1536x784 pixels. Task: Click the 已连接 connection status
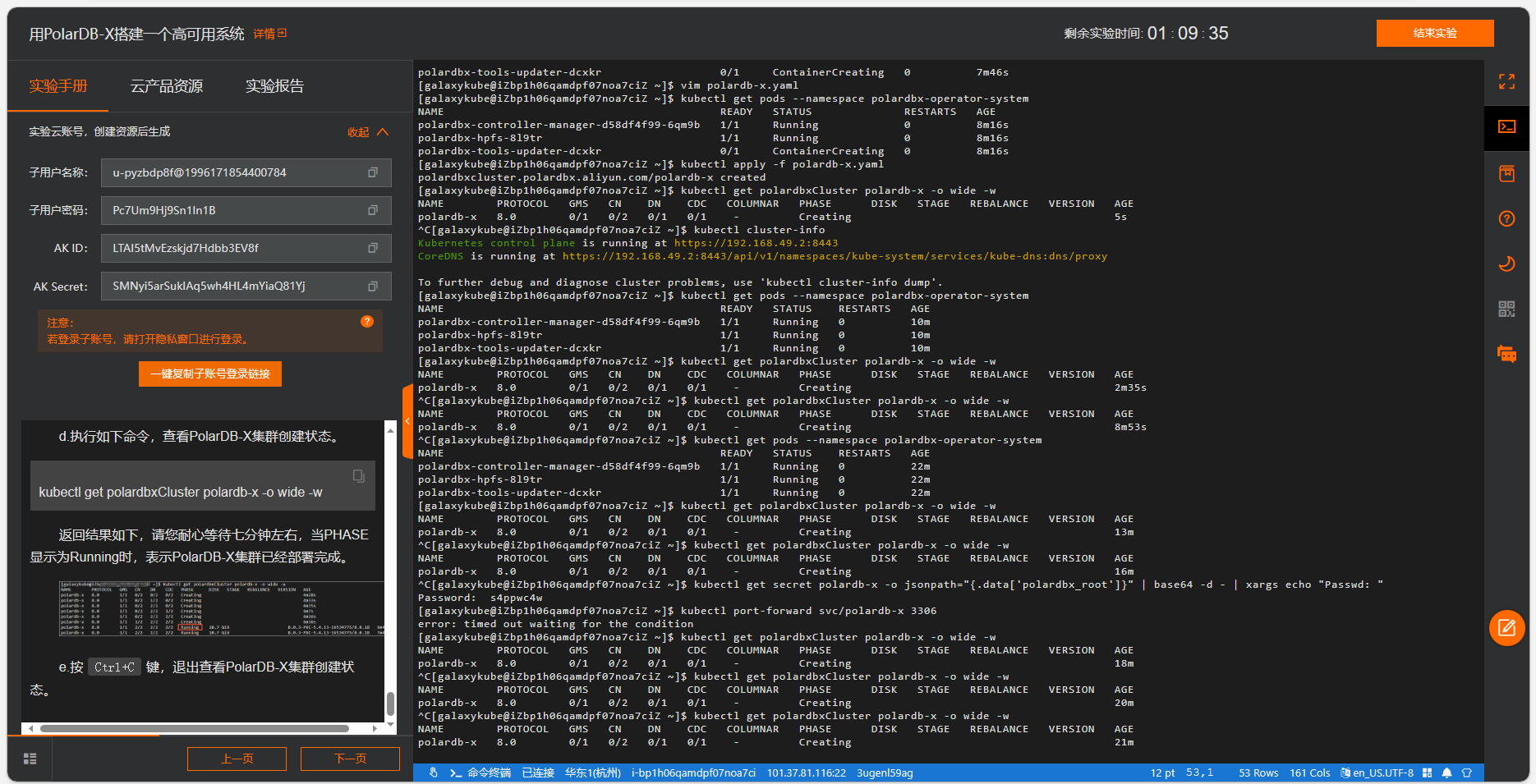[x=538, y=773]
